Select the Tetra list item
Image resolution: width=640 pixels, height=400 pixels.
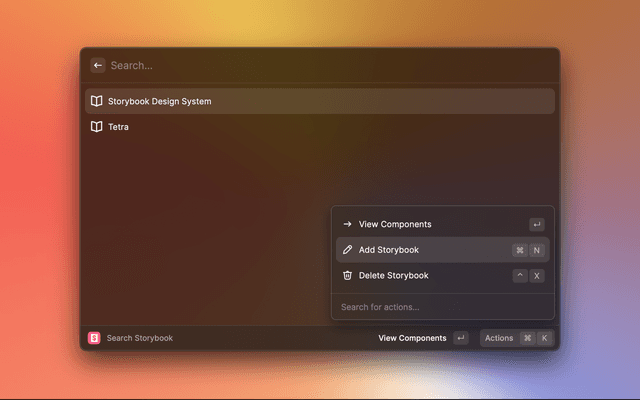pyautogui.click(x=118, y=127)
